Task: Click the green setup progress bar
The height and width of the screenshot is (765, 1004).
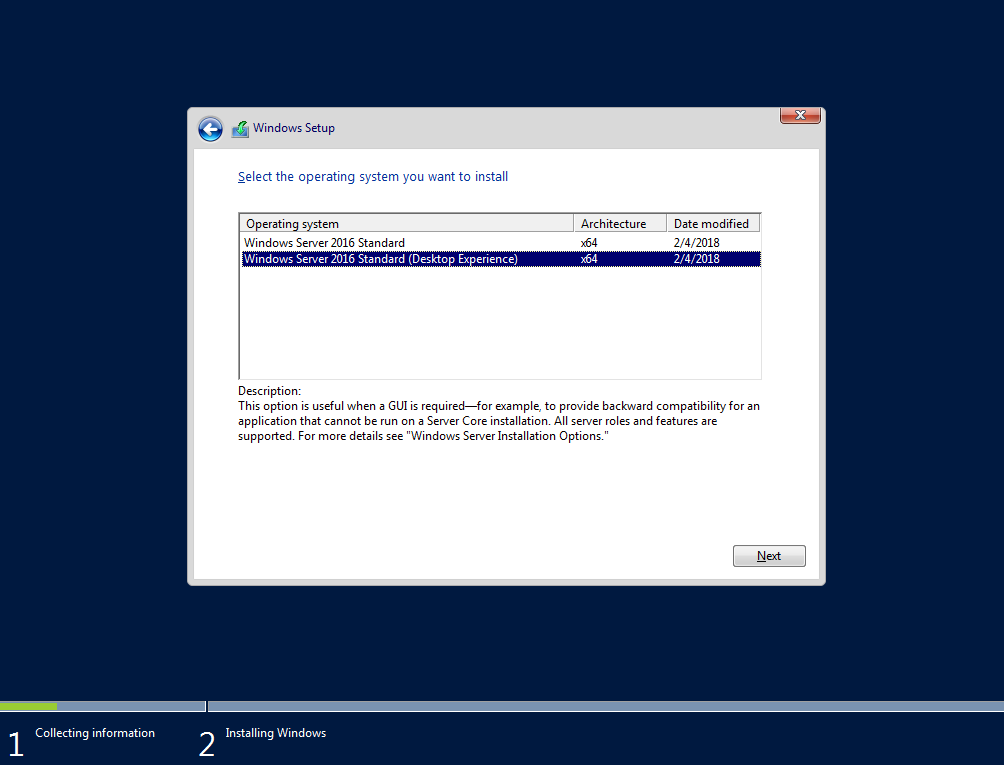Action: 29,706
